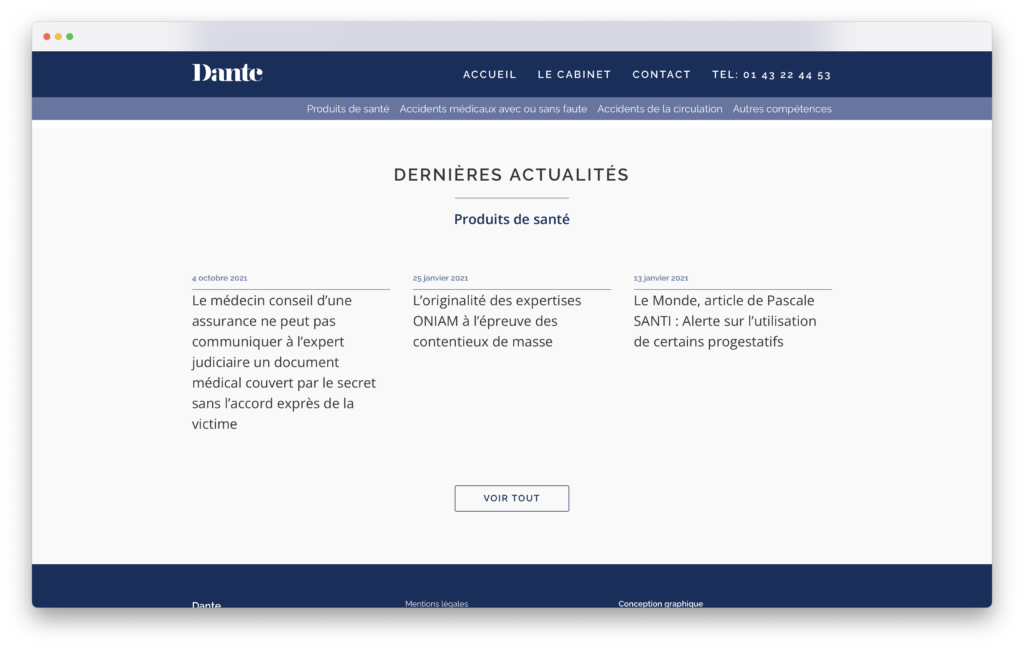The image size is (1024, 650).
Task: Open the Autres compétences section
Action: pyautogui.click(x=782, y=109)
